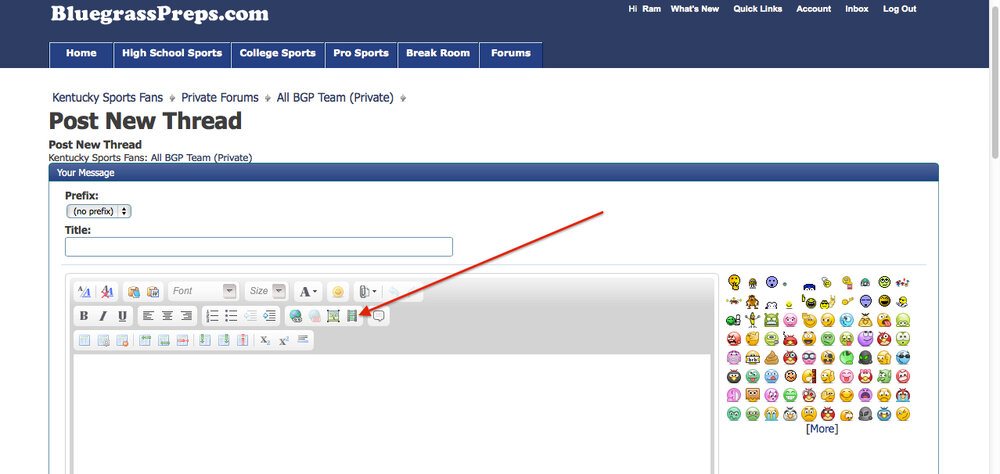Image resolution: width=1000 pixels, height=474 pixels.
Task: Insert the dancing banana emoticon
Action: (x=753, y=320)
